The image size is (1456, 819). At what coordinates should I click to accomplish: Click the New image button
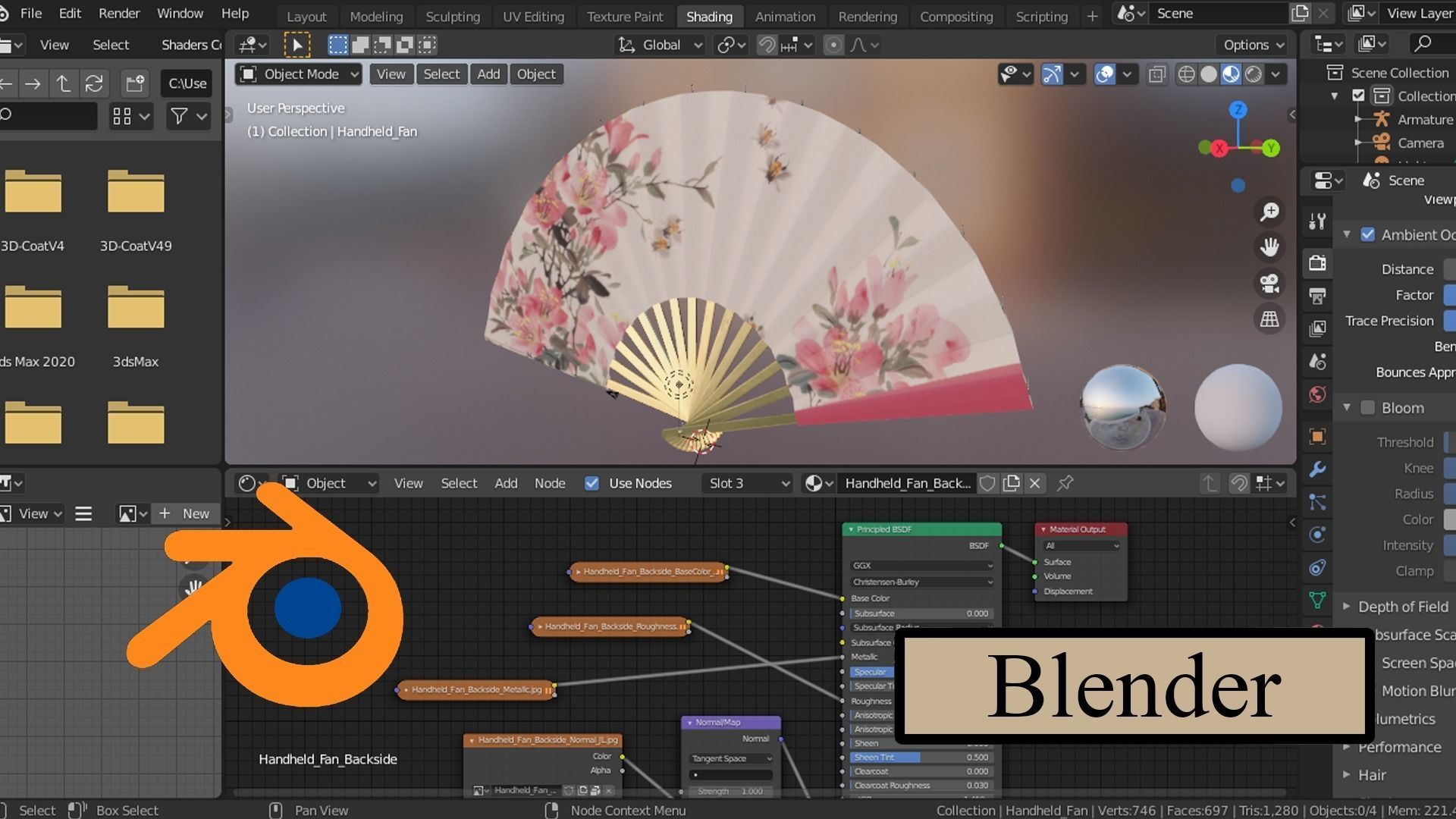(186, 513)
